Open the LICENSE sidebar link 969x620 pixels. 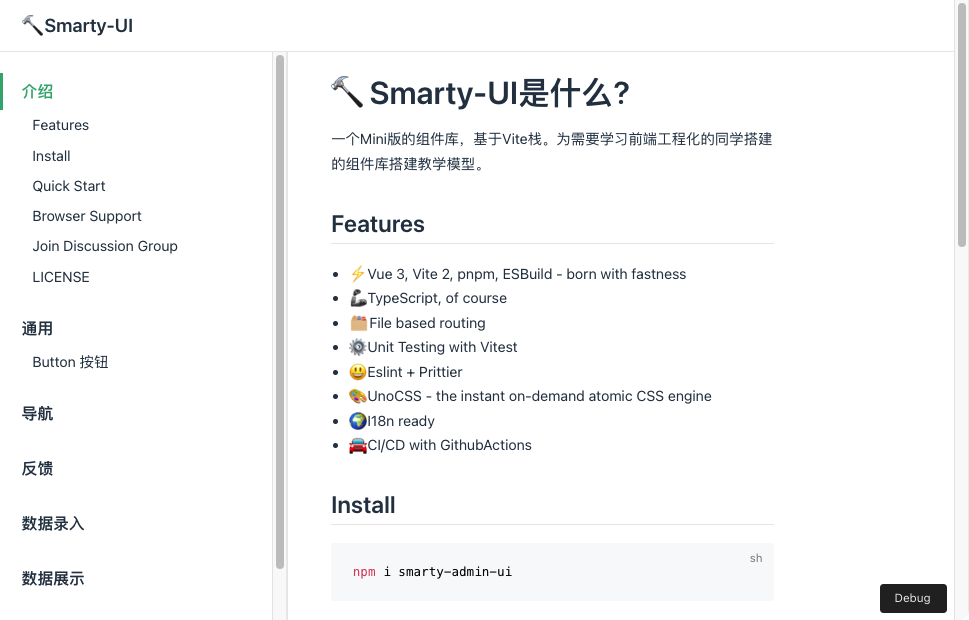click(x=61, y=277)
